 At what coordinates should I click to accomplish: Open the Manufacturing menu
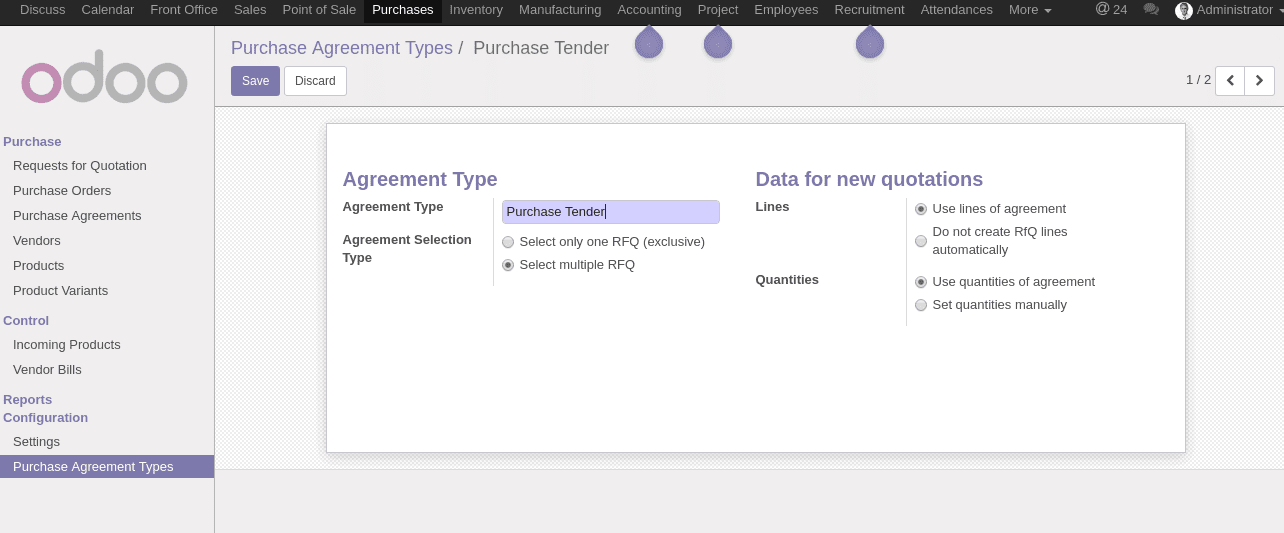(560, 10)
